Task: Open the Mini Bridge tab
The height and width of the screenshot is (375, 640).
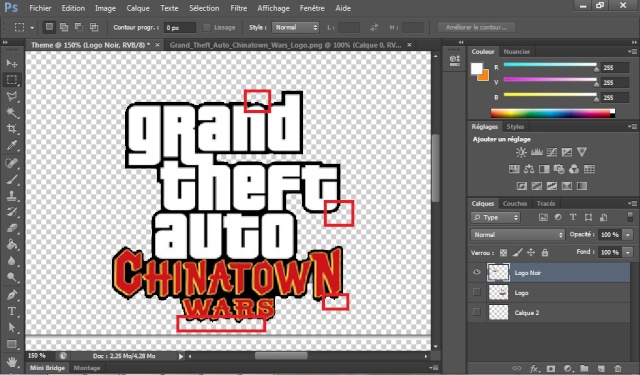Action: 47,368
